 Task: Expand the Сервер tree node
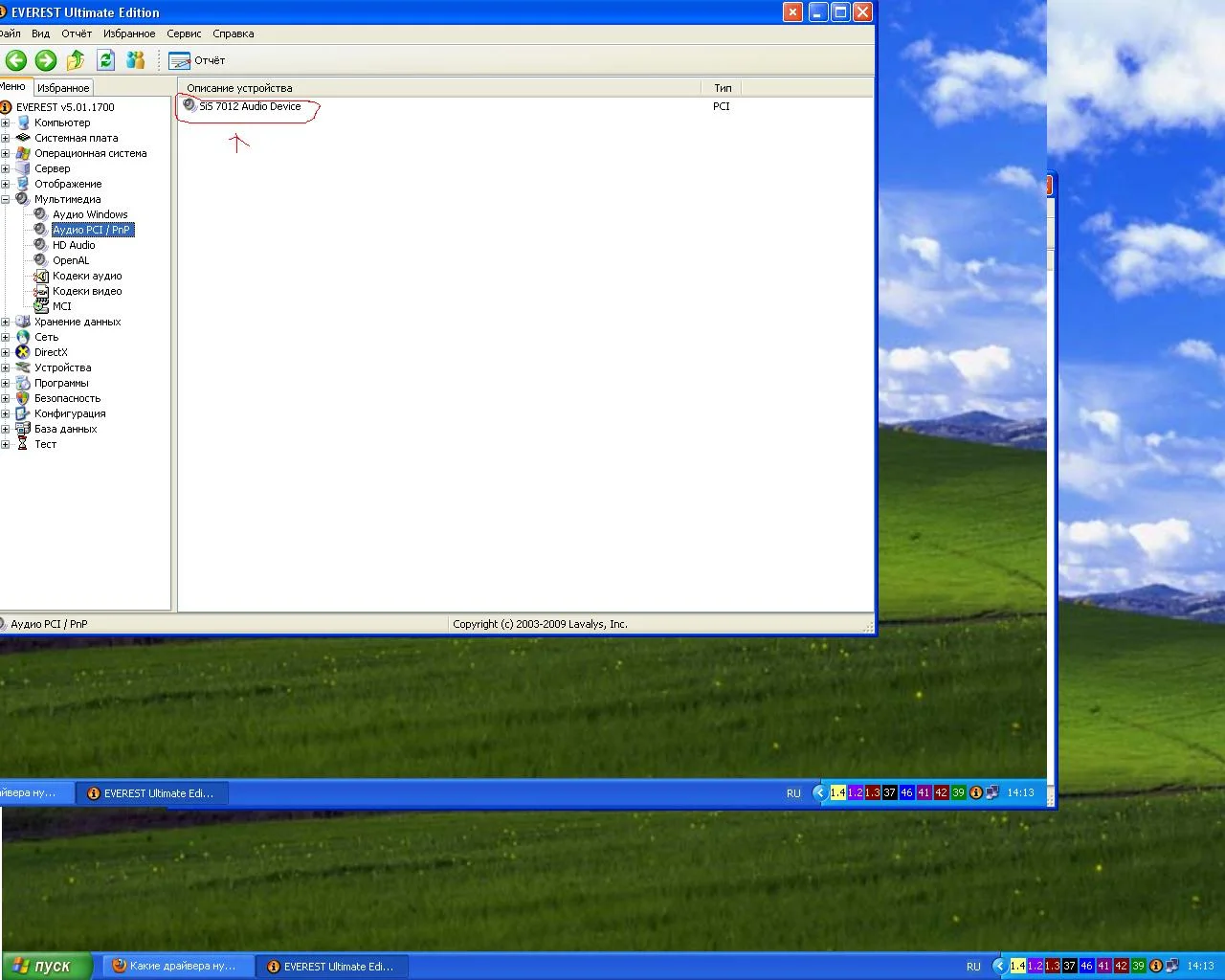click(5, 168)
